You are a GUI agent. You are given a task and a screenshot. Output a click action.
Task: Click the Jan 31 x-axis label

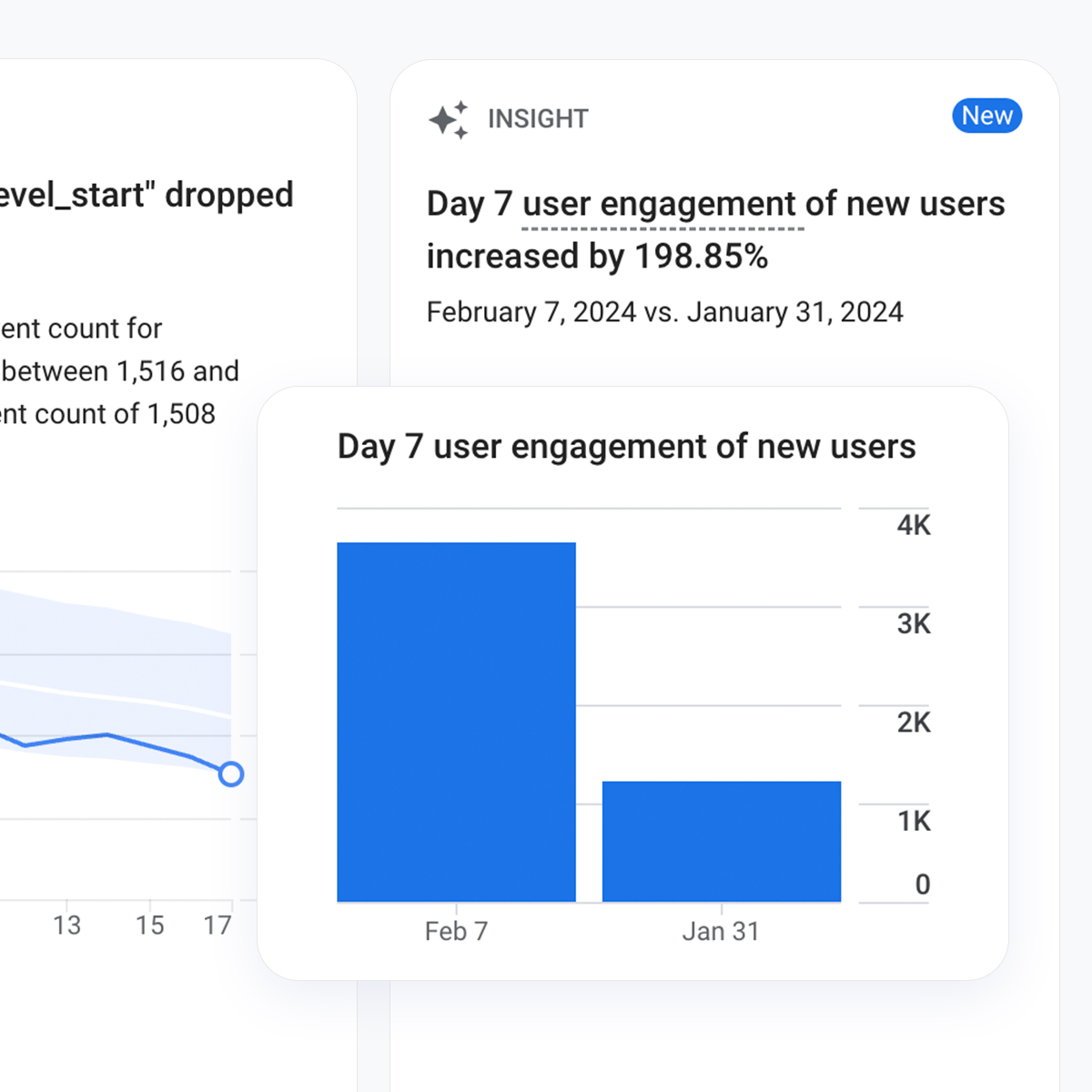click(721, 932)
